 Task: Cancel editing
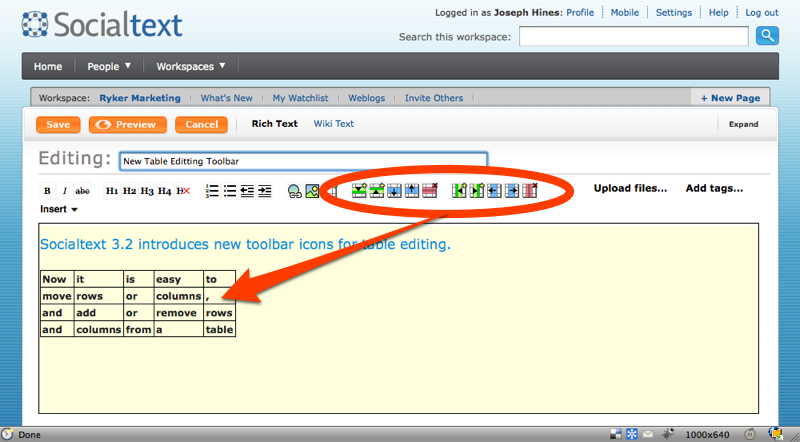click(x=202, y=125)
